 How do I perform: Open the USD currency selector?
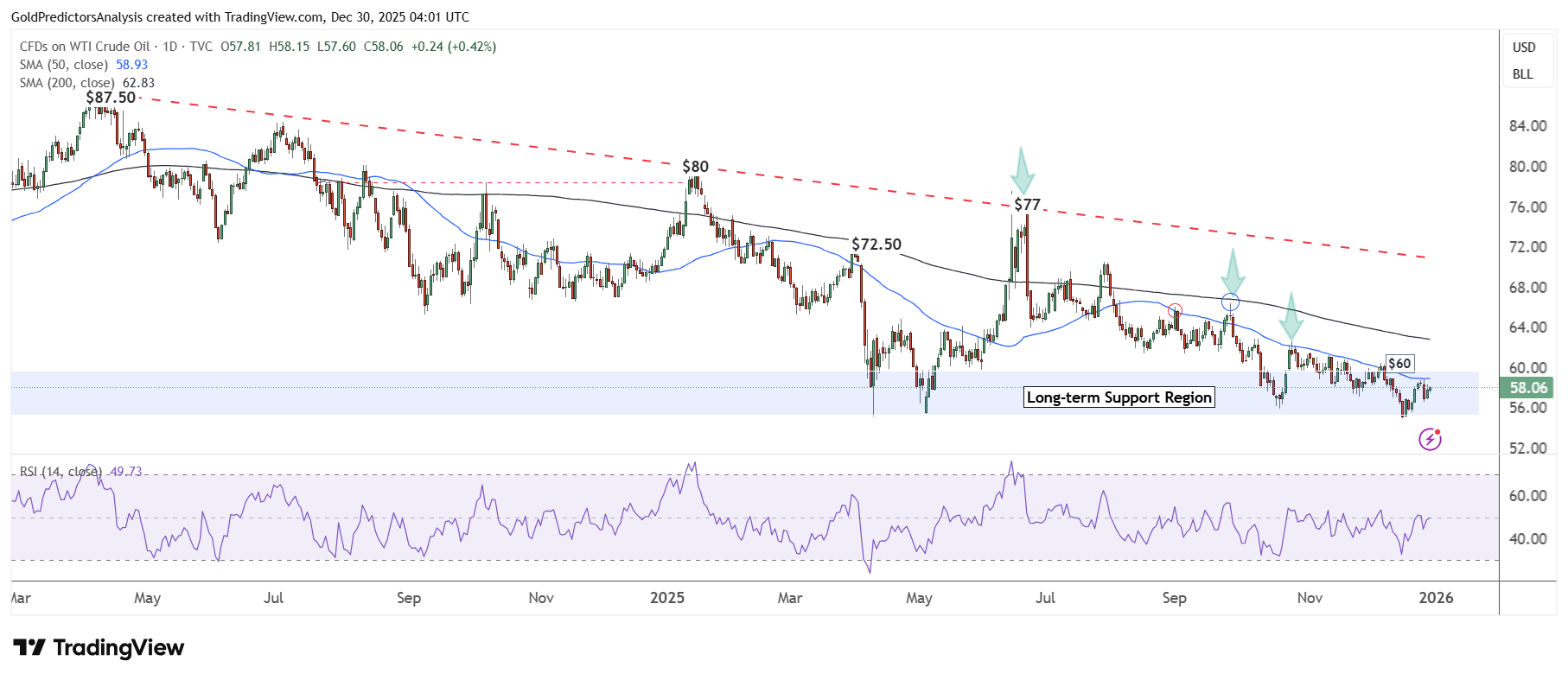[x=1523, y=48]
